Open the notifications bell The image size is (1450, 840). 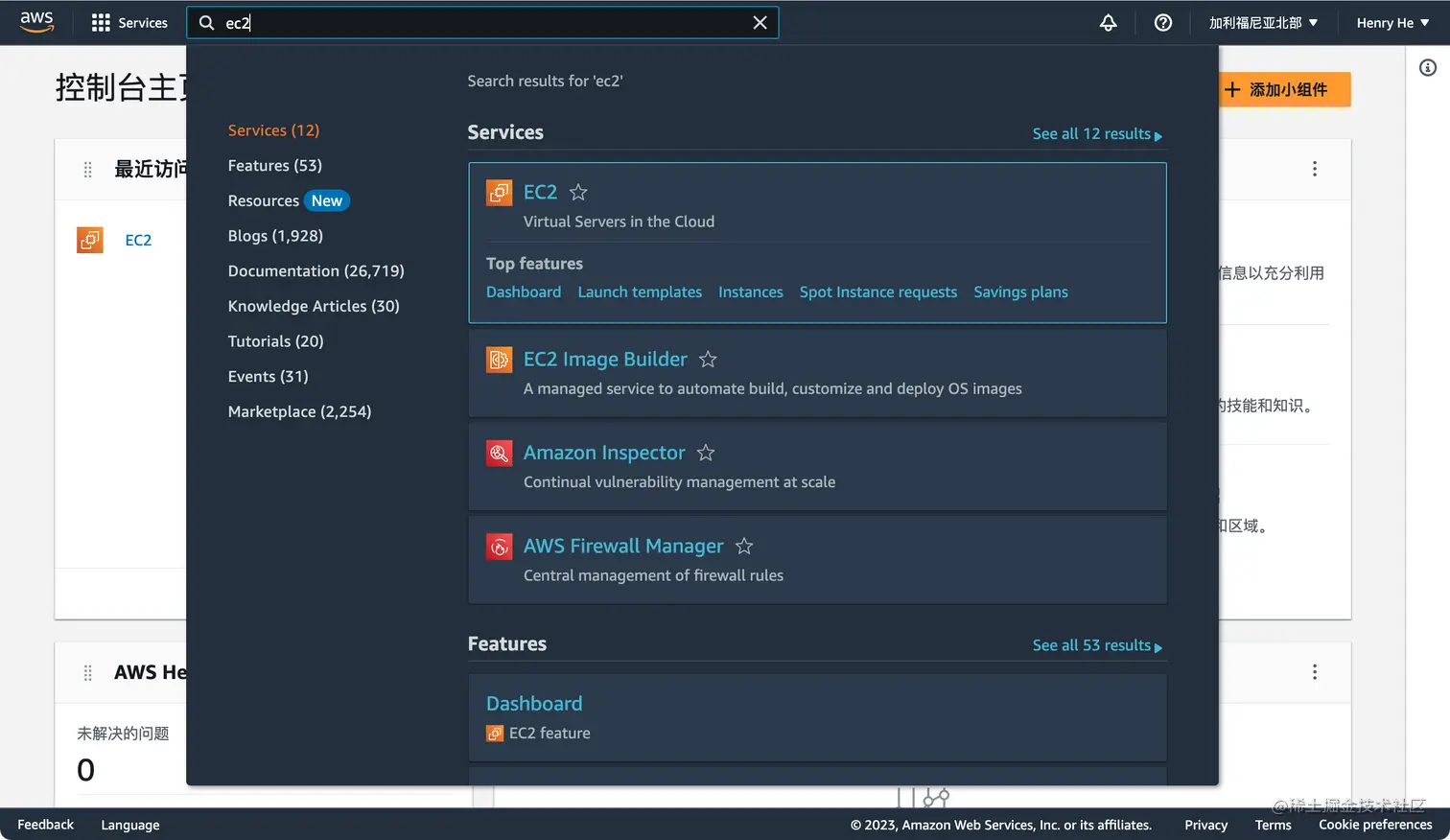[x=1108, y=23]
